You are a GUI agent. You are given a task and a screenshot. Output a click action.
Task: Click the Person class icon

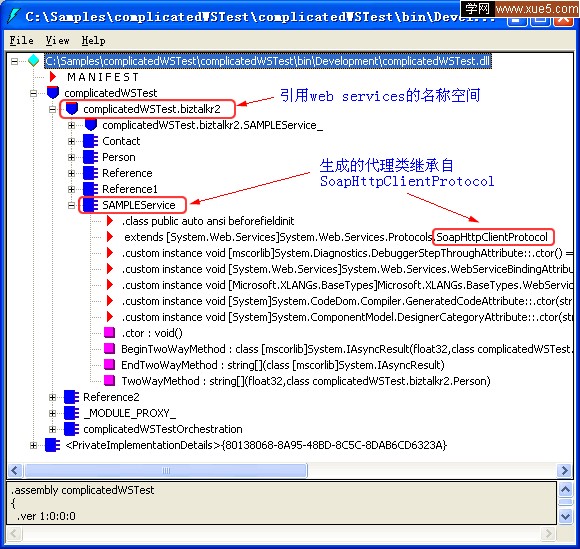pos(90,157)
